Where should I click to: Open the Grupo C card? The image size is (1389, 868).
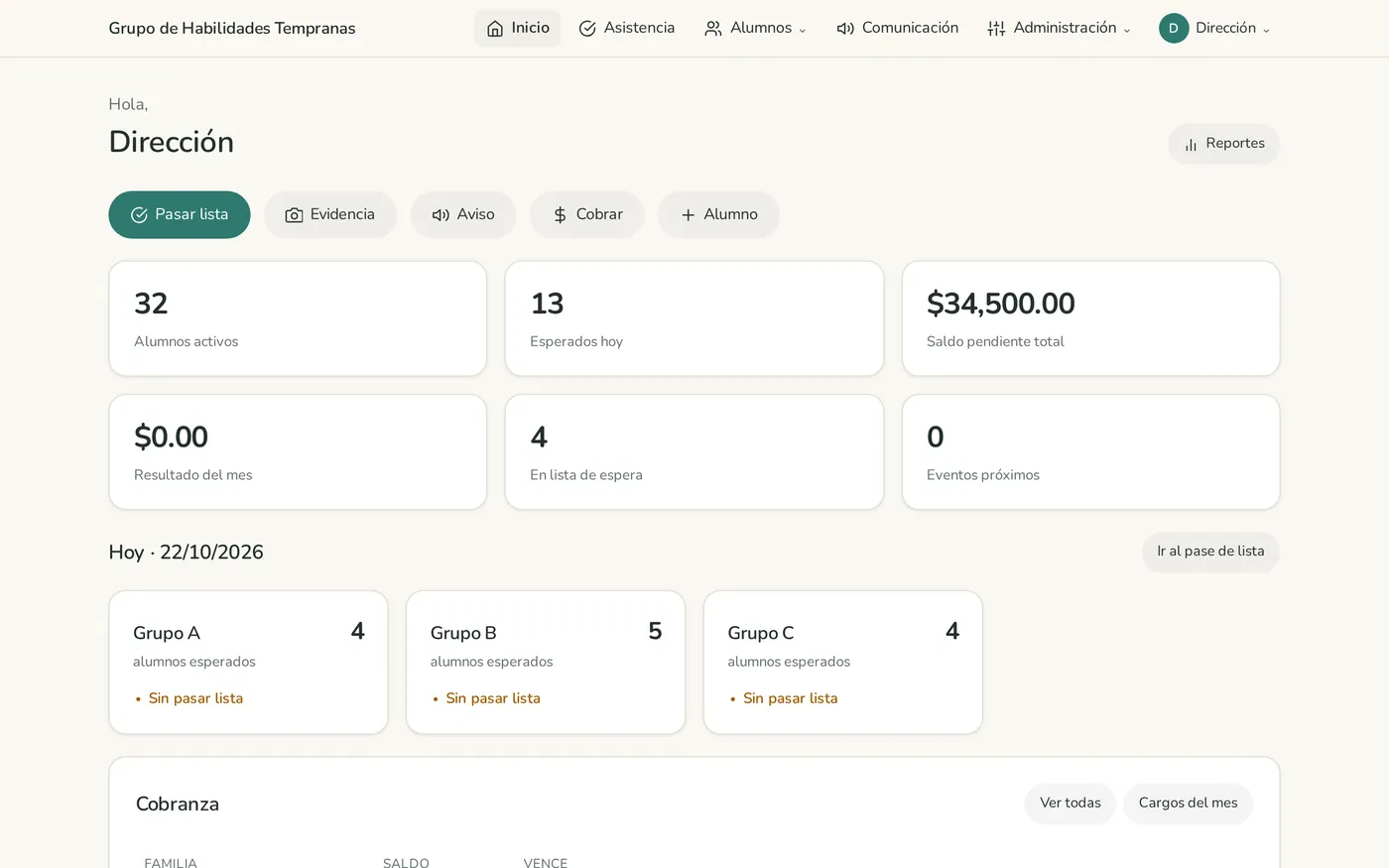coord(842,663)
